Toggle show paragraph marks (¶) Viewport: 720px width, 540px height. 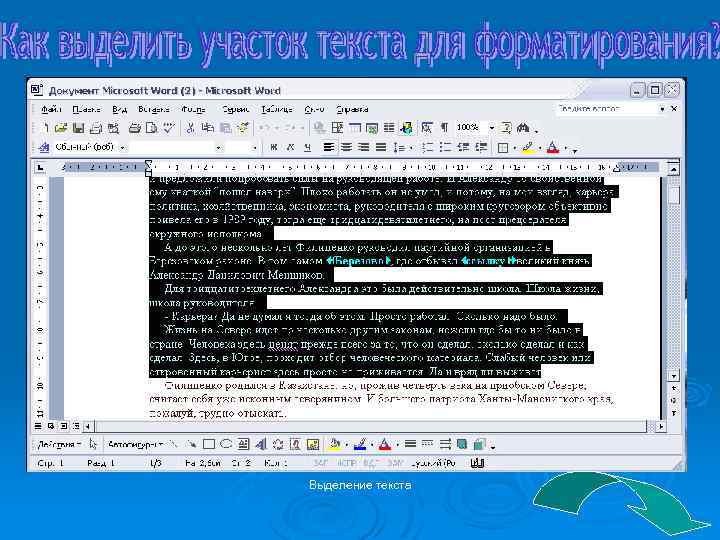click(x=444, y=128)
